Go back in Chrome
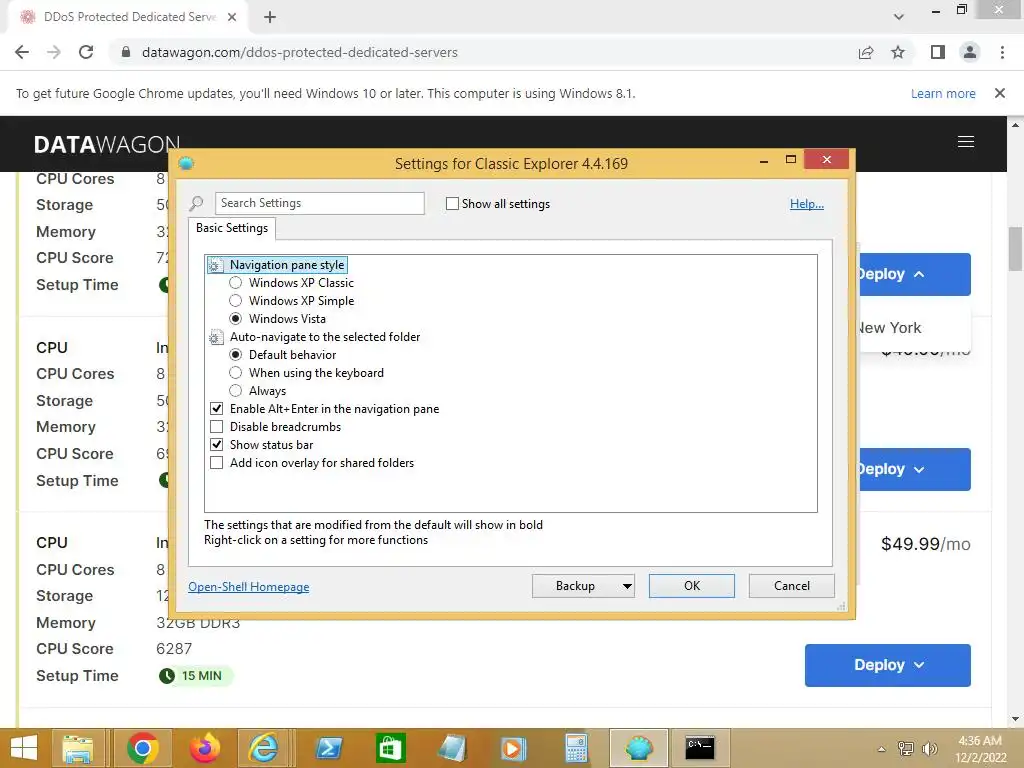This screenshot has height=768, width=1024. tap(22, 52)
